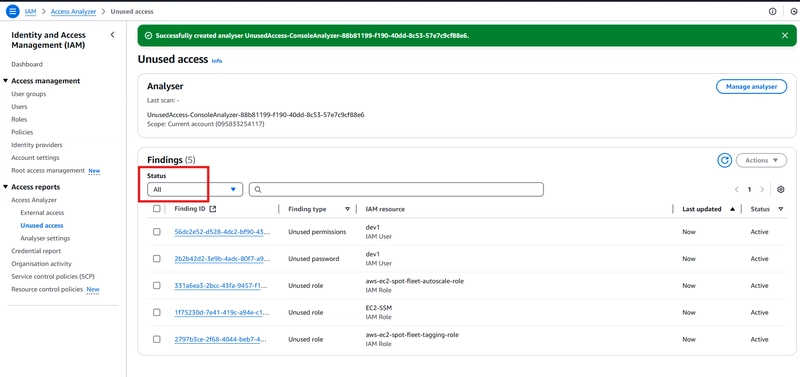800x377 pixels.
Task: Open table preferences gear icon
Action: [780, 189]
